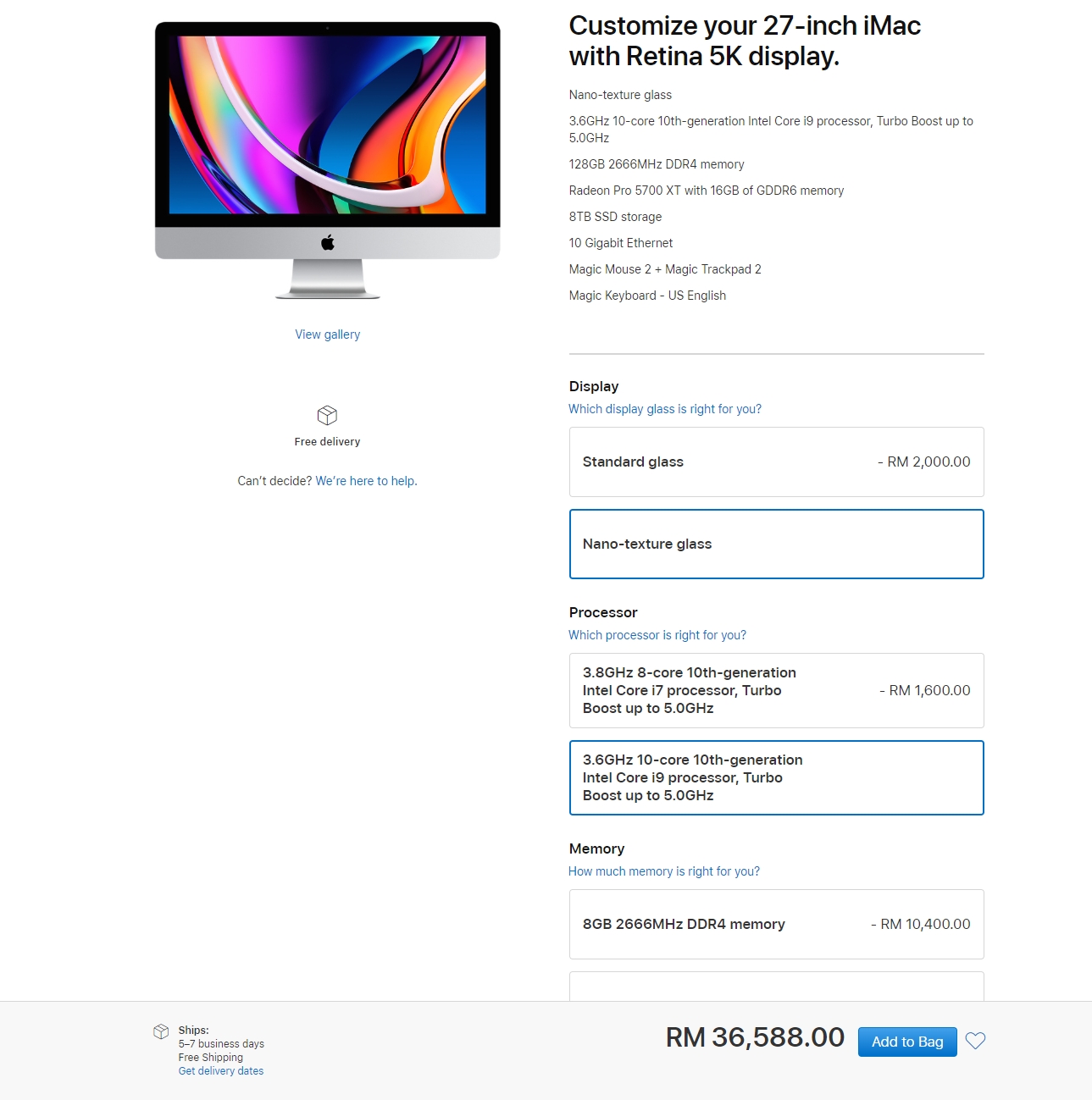
Task: Click the RM 36,588.00 total price
Action: [755, 1037]
